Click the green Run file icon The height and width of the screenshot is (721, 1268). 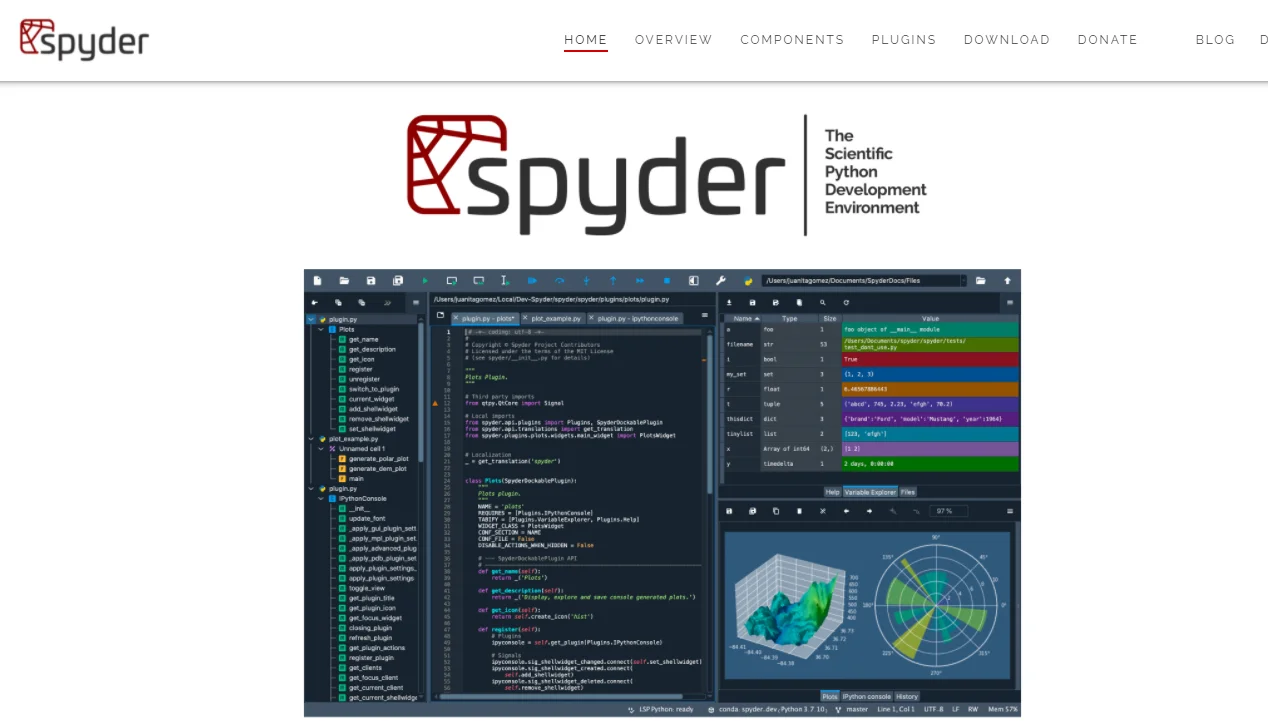pos(425,281)
